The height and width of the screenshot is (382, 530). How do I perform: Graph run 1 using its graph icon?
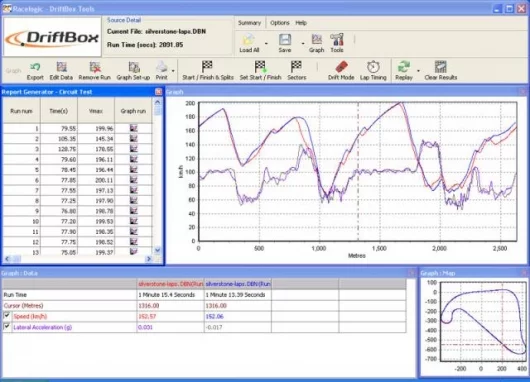(x=134, y=128)
